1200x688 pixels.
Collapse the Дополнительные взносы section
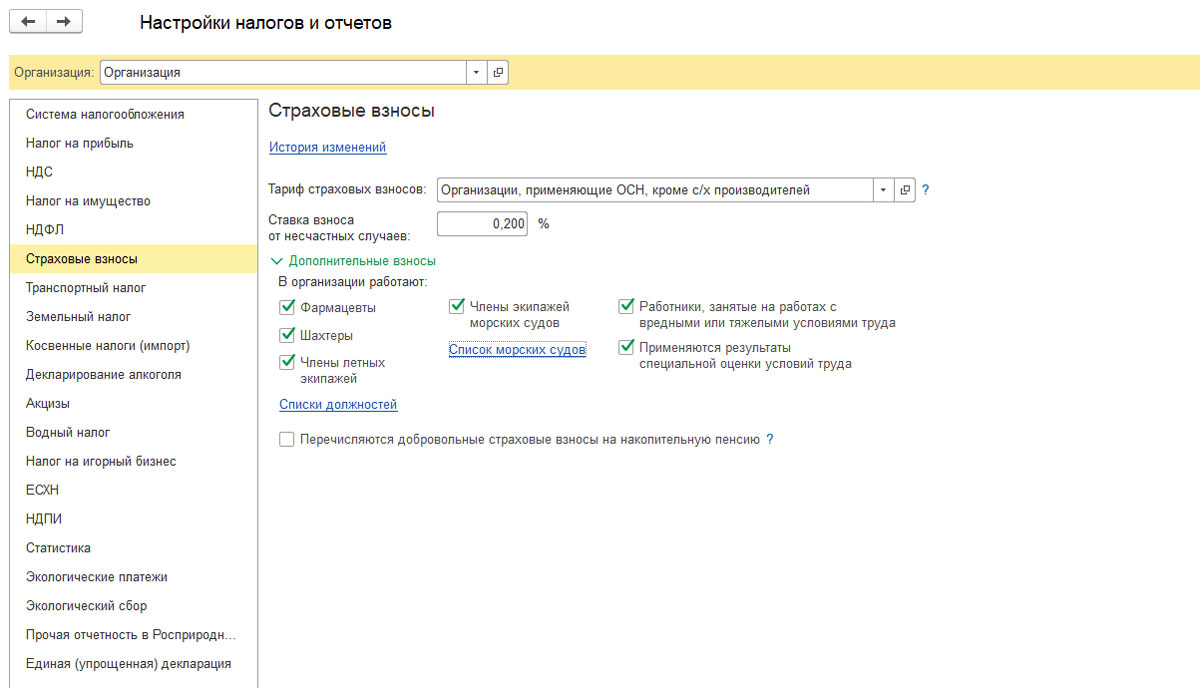point(279,261)
